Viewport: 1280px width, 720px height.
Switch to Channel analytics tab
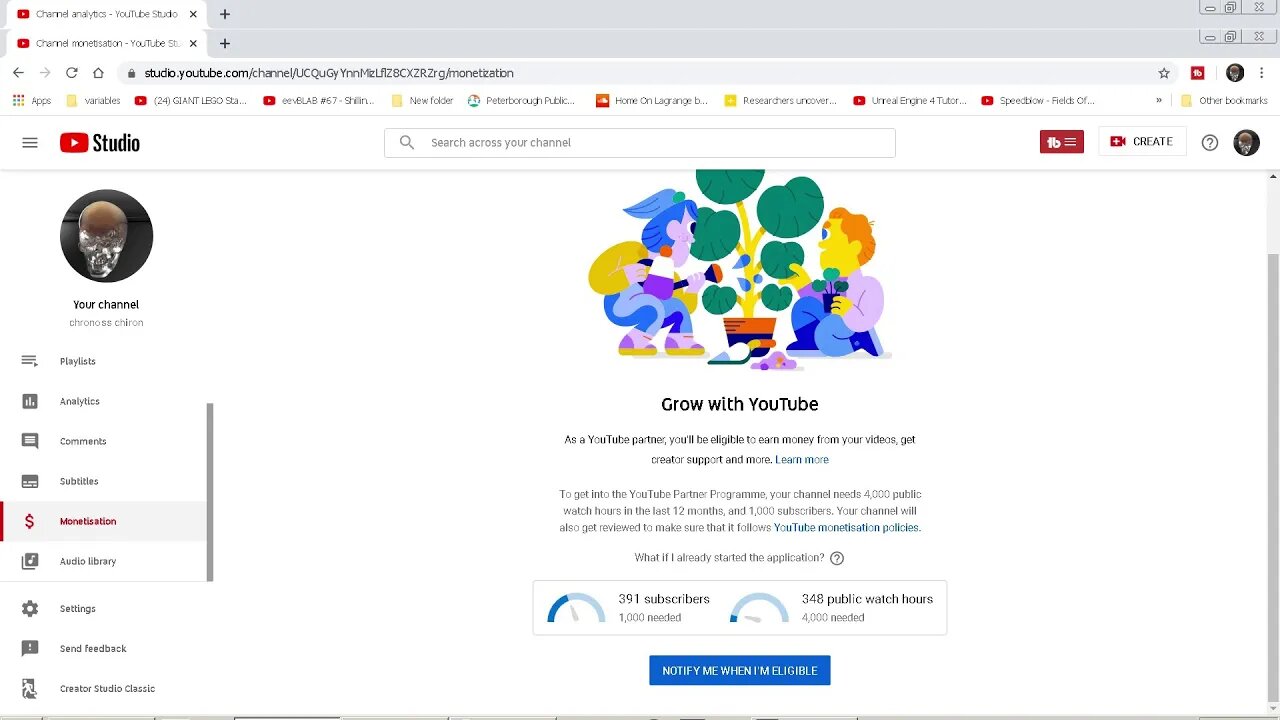106,14
